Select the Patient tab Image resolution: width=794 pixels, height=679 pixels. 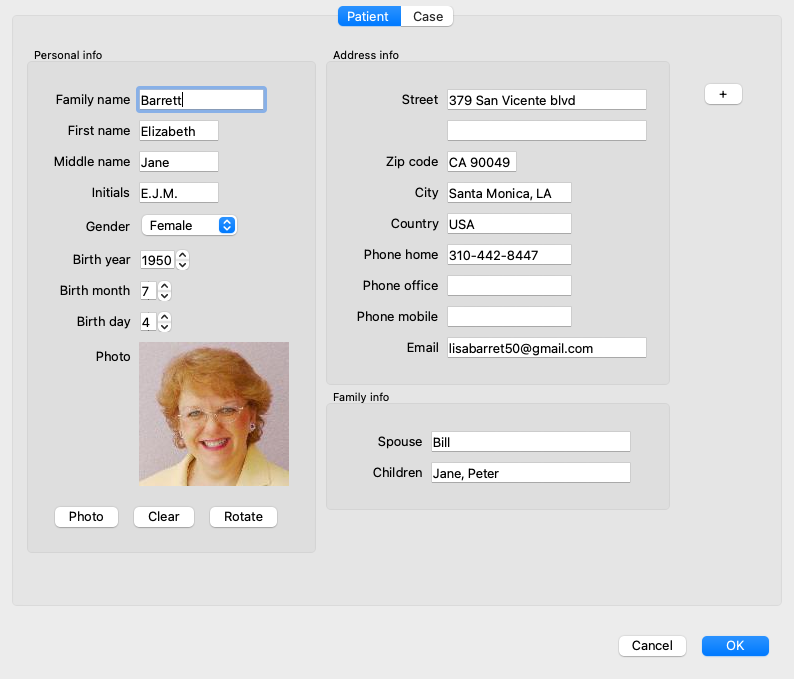[x=368, y=16]
